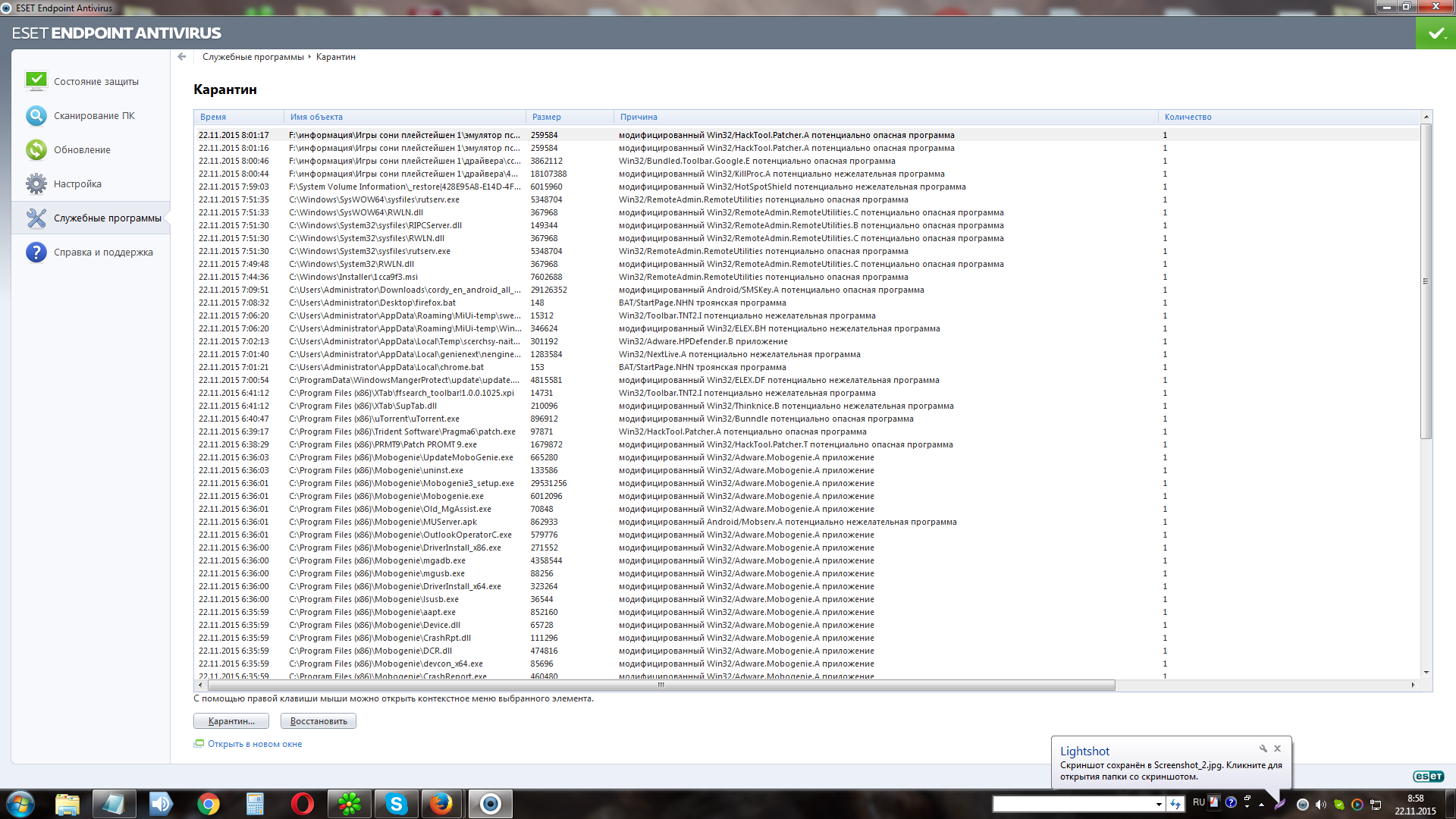Sort the list by Имя объекта column

click(405, 117)
